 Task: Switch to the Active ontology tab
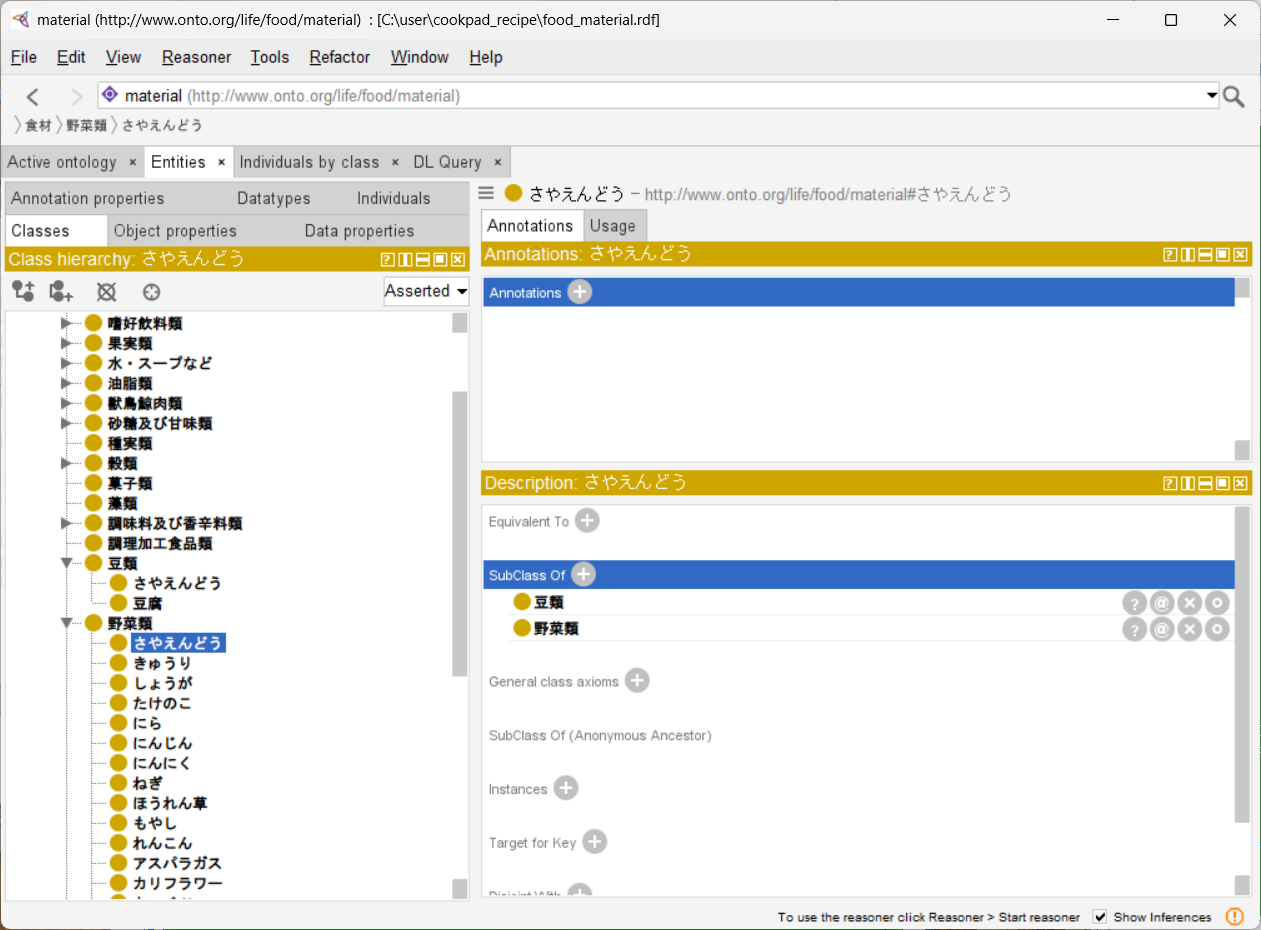click(x=62, y=162)
